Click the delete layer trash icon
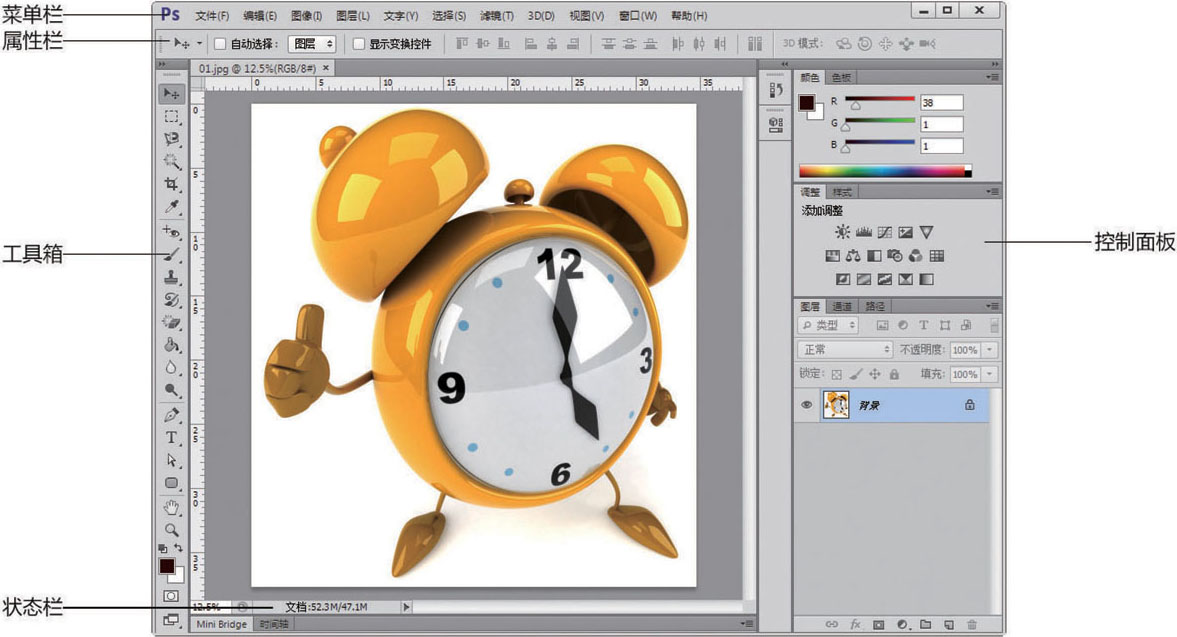 click(971, 625)
